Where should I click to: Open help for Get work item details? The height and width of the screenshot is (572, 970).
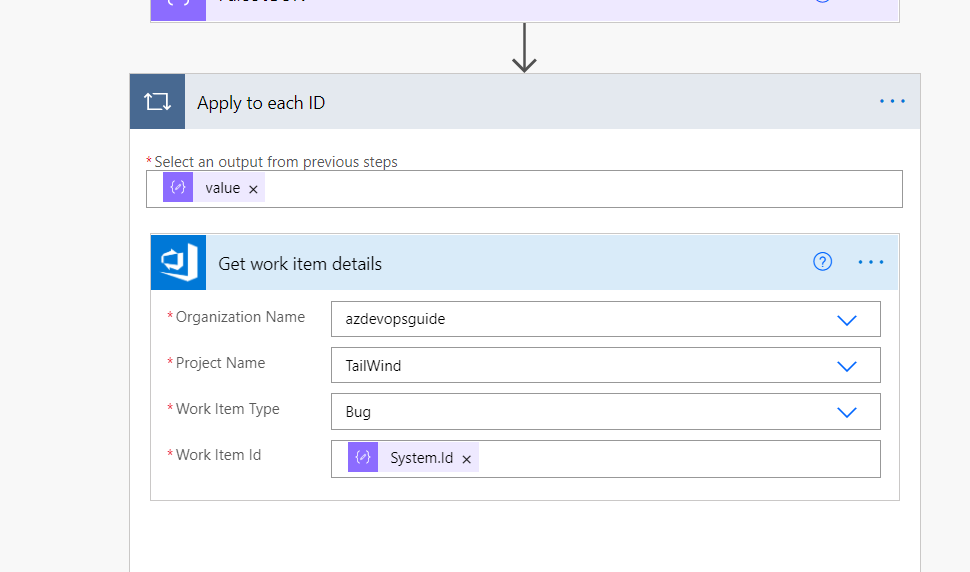click(x=822, y=262)
